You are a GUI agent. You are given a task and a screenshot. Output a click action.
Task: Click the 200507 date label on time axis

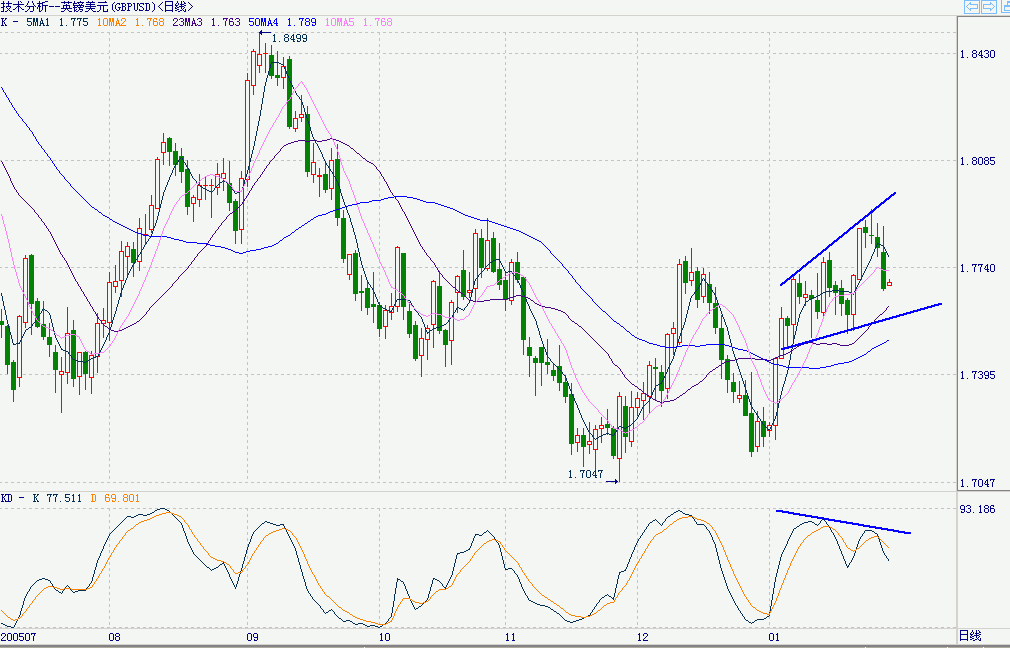click(19, 637)
